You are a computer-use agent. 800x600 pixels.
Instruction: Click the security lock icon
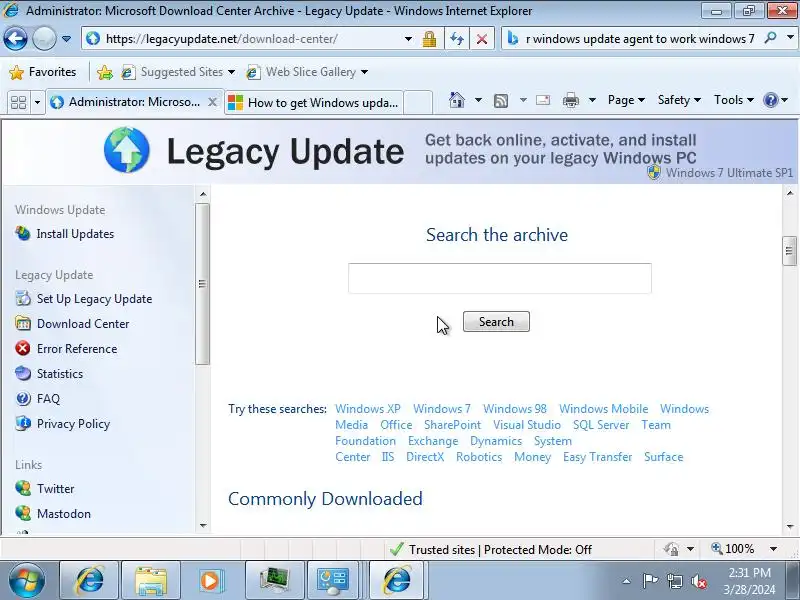429,39
